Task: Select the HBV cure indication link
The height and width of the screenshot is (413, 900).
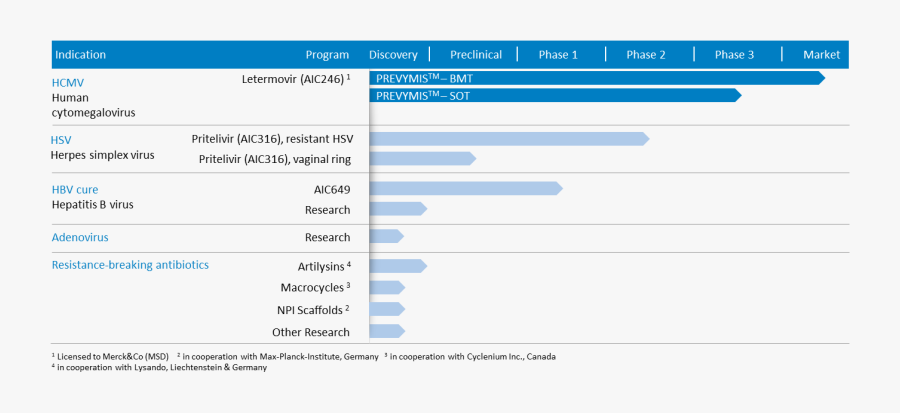Action: (75, 189)
